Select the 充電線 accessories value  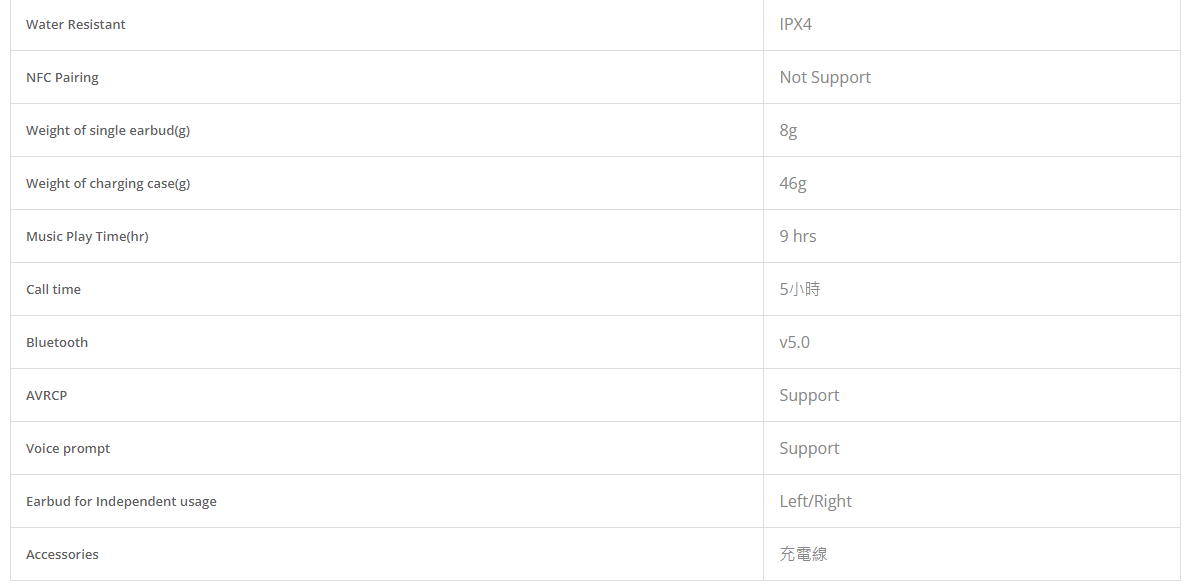pos(803,554)
